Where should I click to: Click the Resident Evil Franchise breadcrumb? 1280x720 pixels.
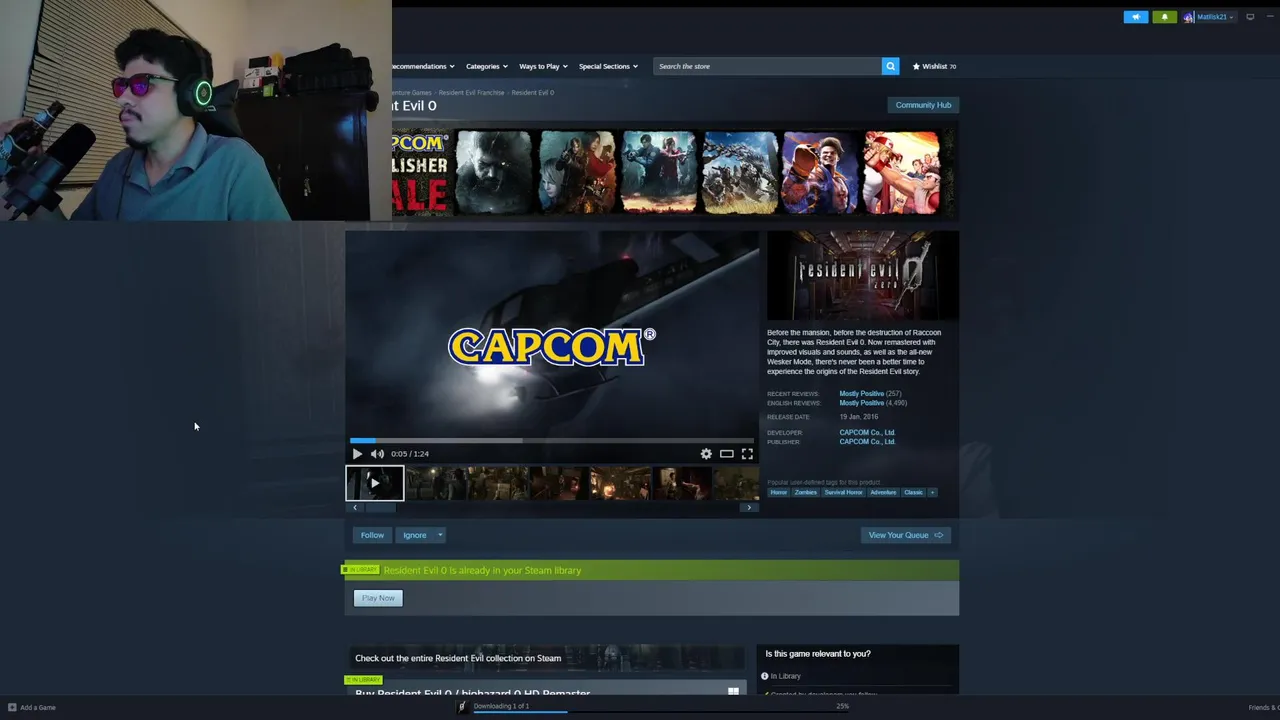click(x=471, y=93)
